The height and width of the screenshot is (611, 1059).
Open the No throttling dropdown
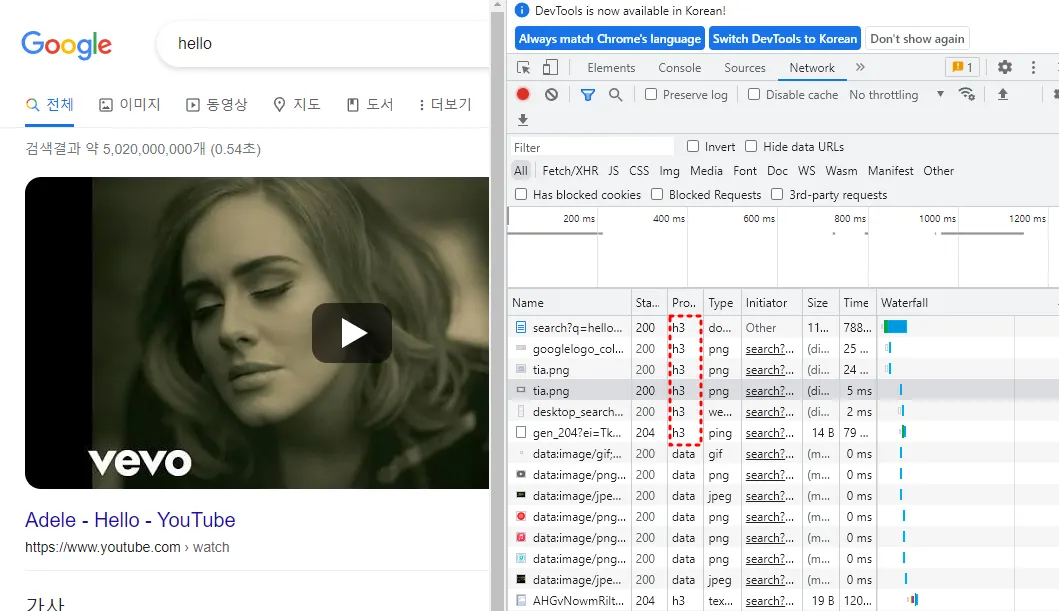tap(896, 95)
